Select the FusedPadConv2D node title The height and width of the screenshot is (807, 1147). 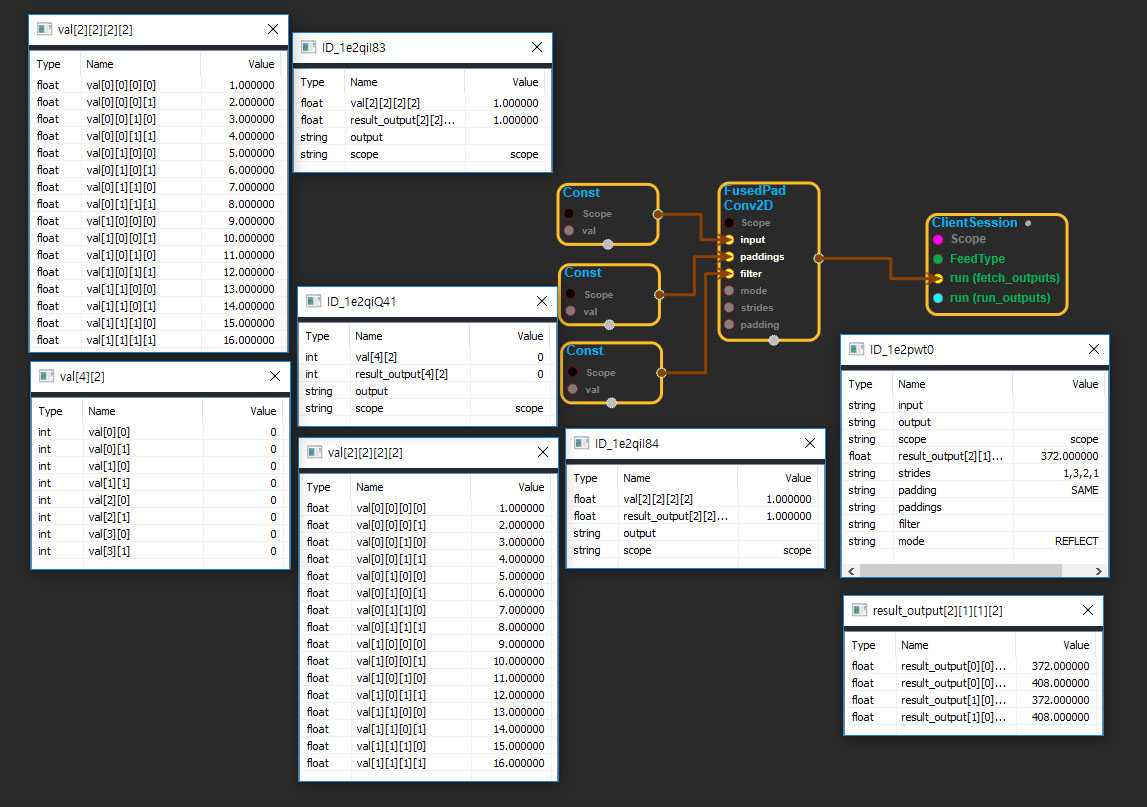tap(754, 198)
